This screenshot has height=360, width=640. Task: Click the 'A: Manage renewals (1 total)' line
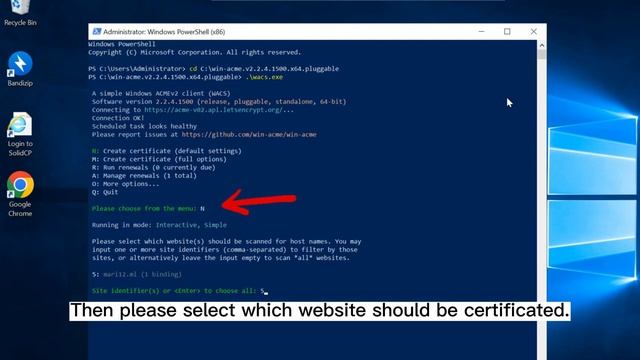click(x=144, y=176)
